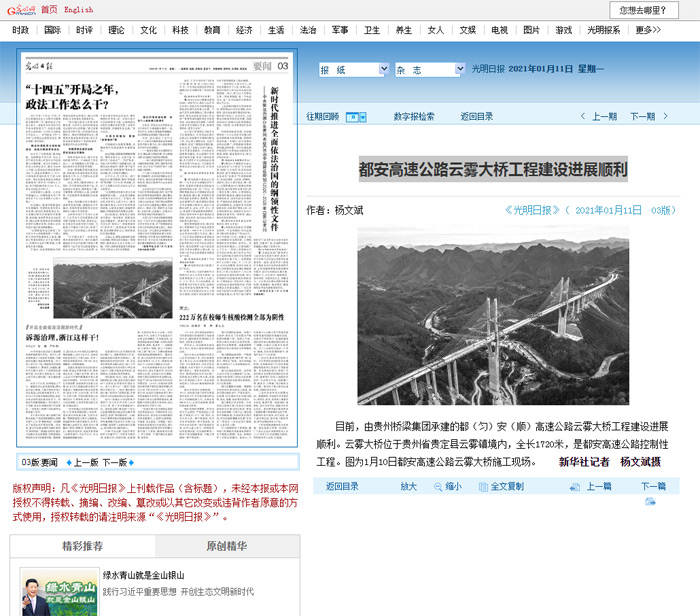Open the 电视 navigation item
The height and width of the screenshot is (616, 700).
tap(500, 30)
